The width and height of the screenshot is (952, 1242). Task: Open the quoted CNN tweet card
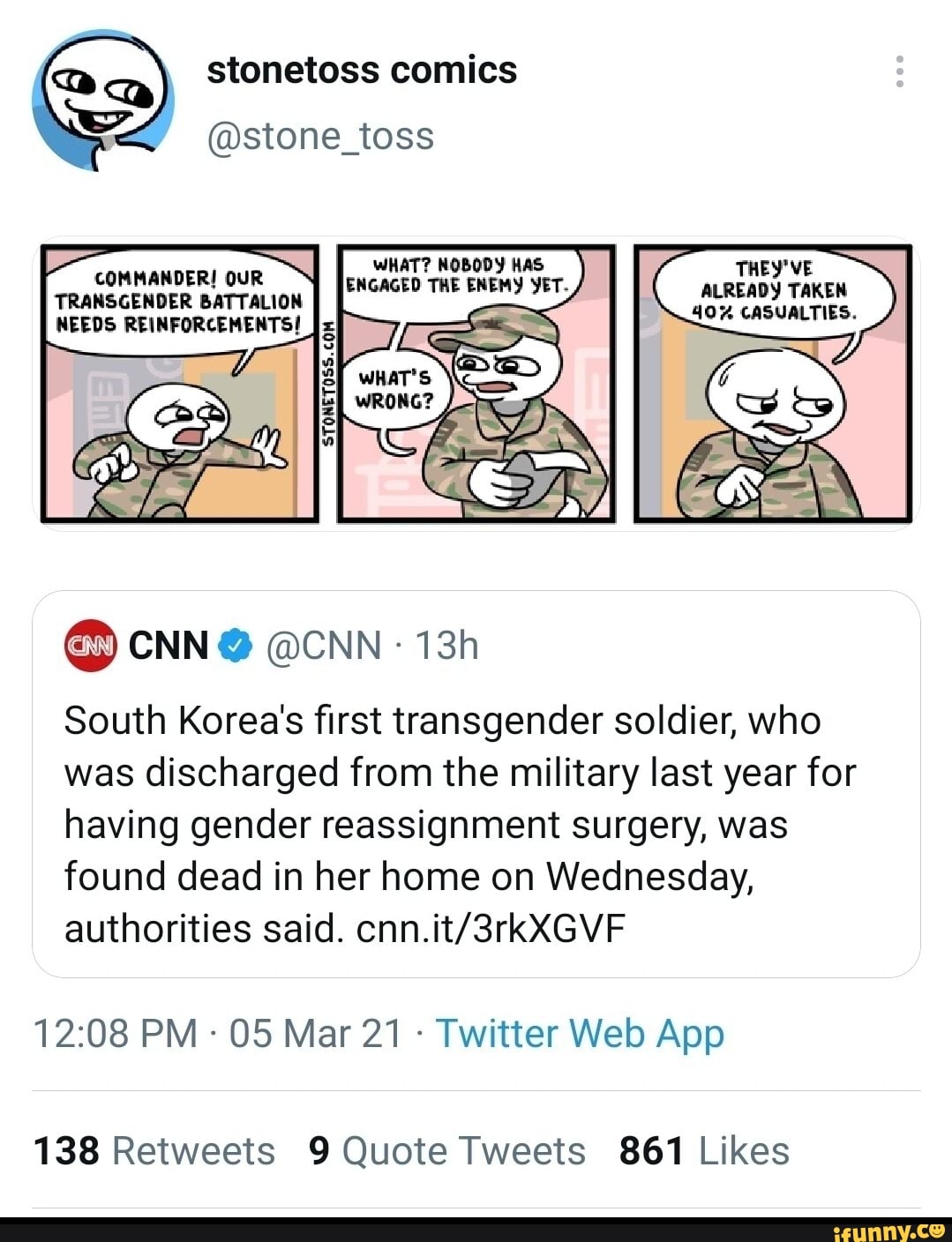[476, 785]
